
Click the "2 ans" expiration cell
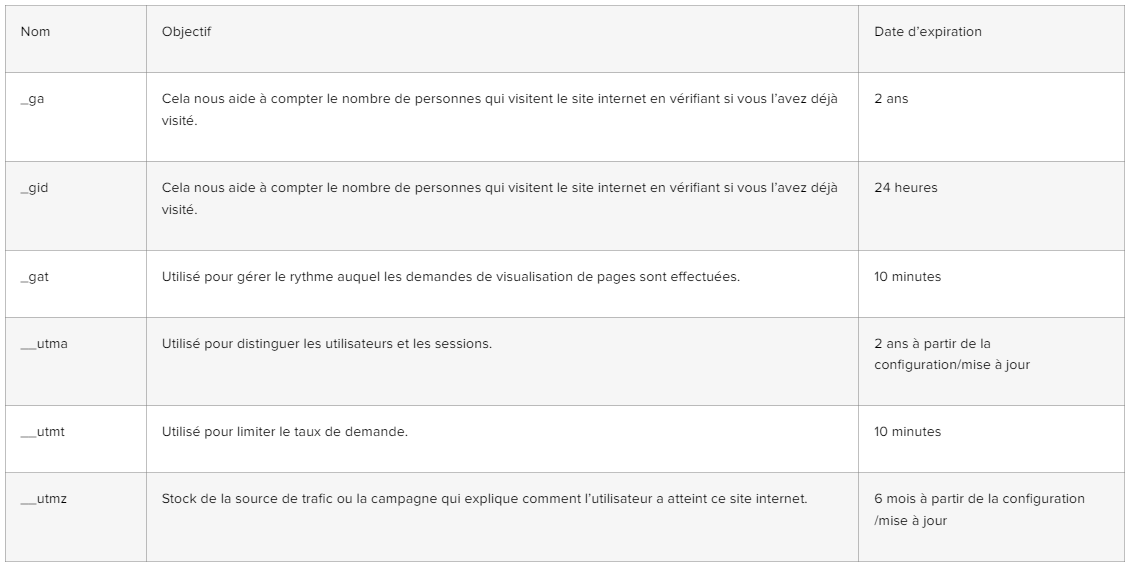891,100
